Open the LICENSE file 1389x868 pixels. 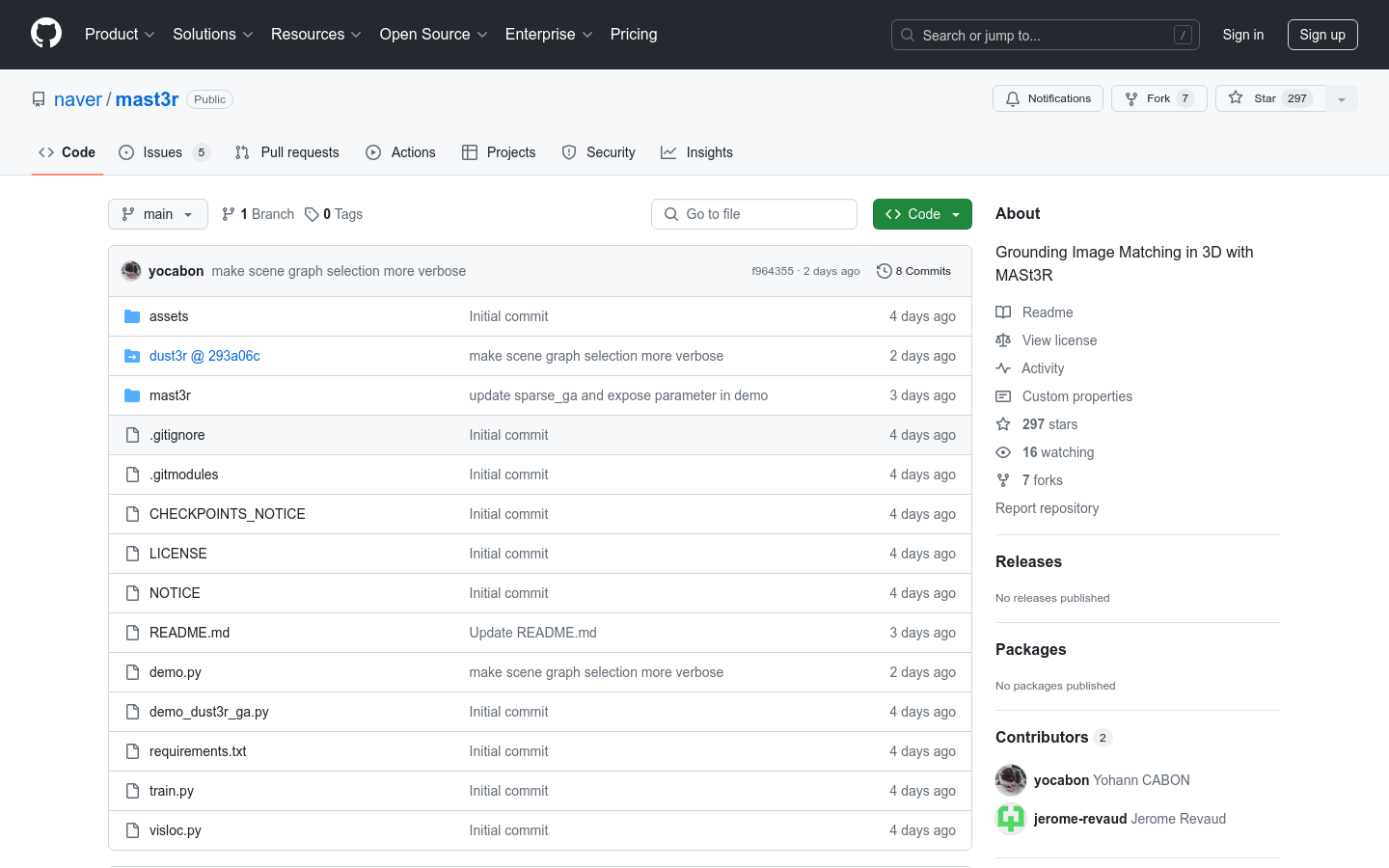[x=178, y=554]
